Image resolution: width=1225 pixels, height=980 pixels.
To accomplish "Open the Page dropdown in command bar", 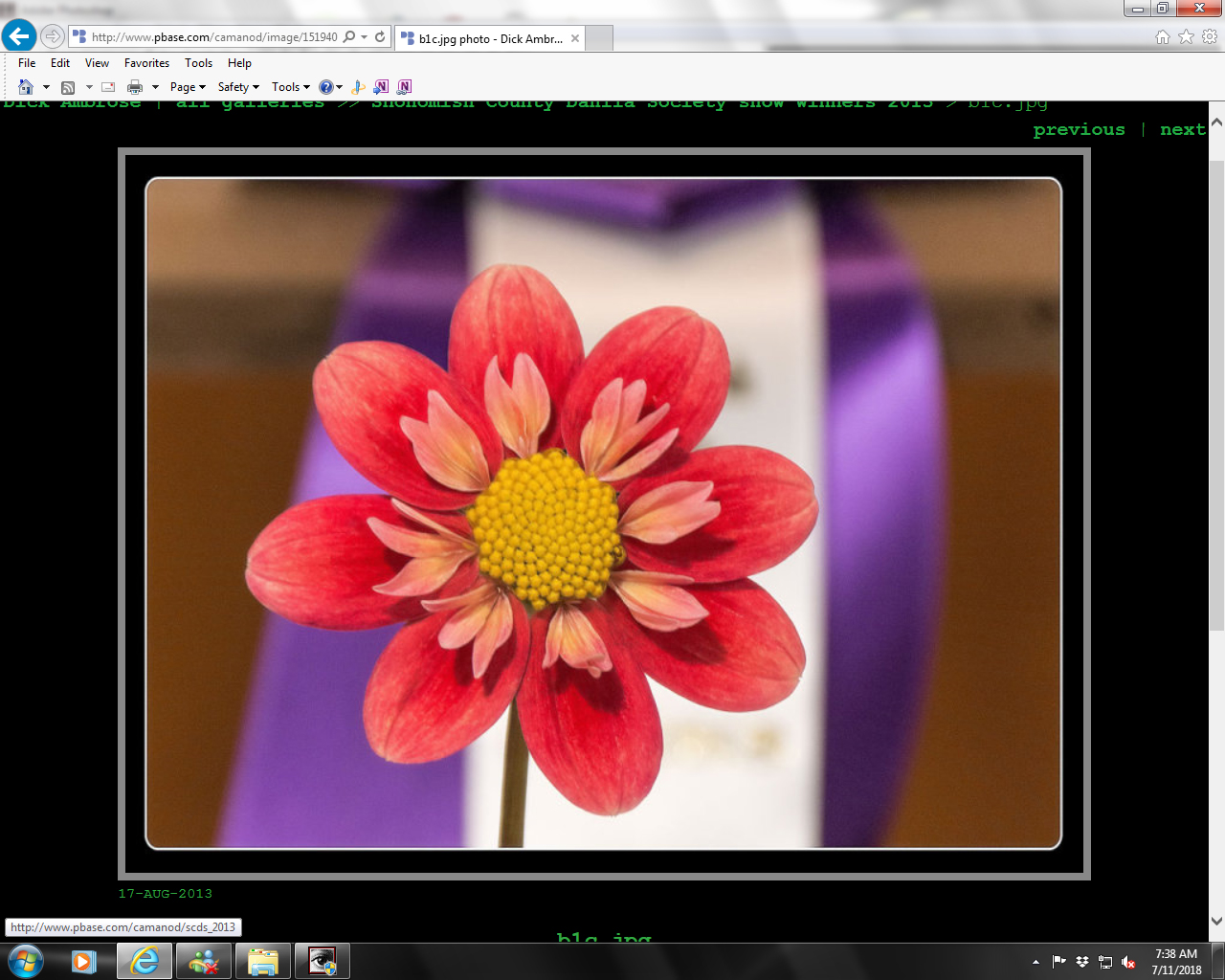I will pos(188,87).
